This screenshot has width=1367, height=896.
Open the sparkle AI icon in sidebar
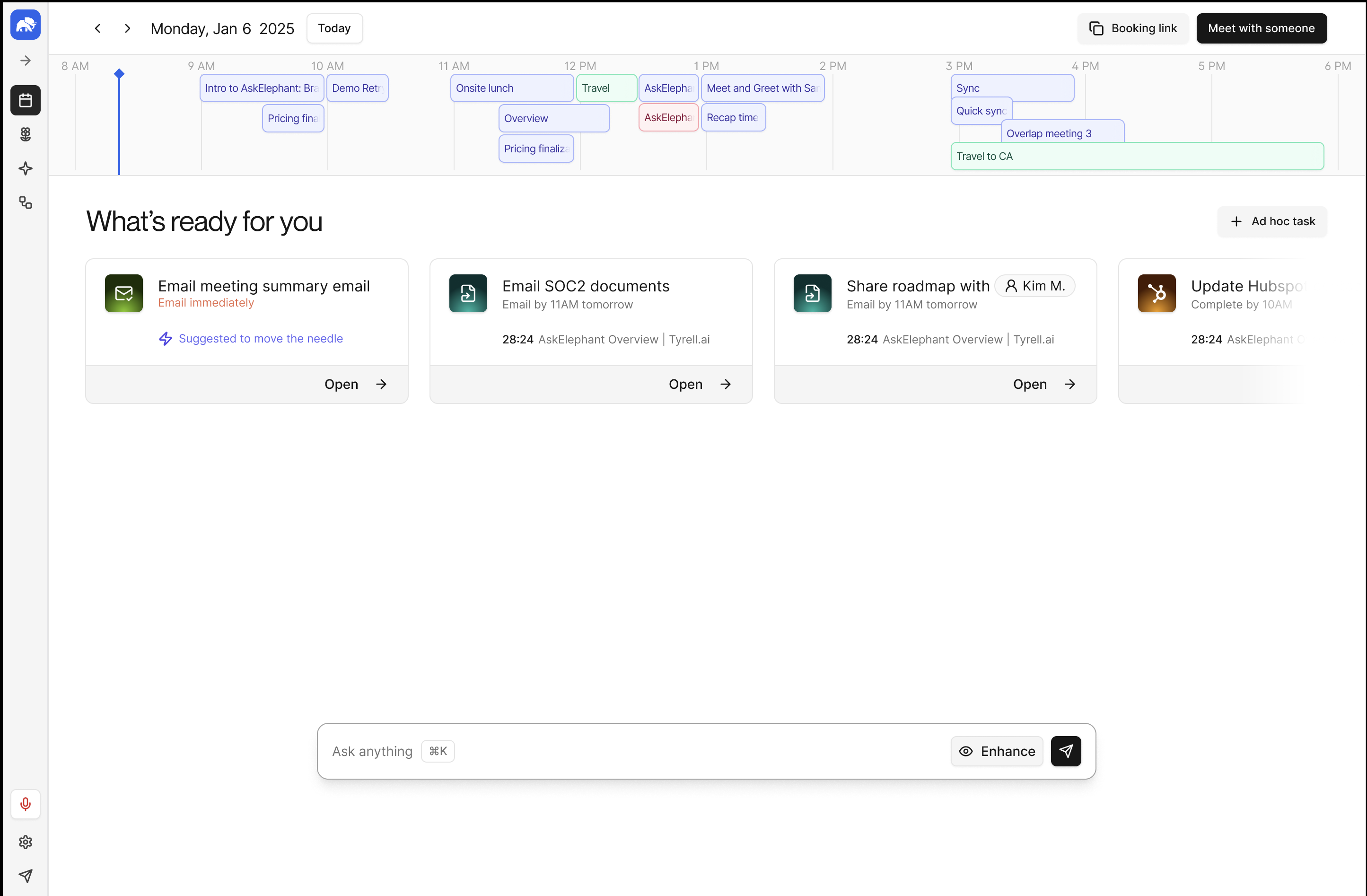pos(25,168)
